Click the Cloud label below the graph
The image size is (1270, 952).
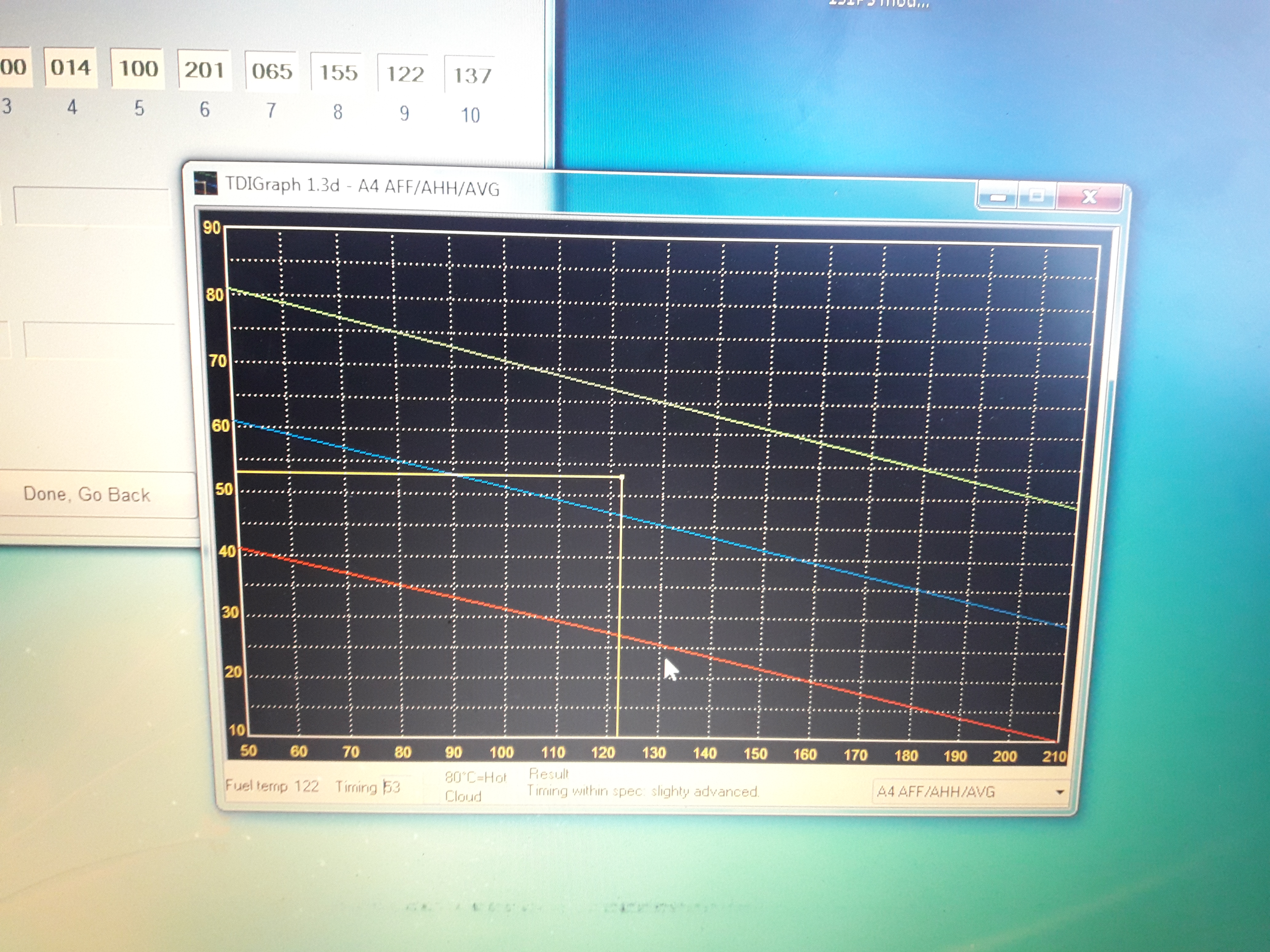463,796
